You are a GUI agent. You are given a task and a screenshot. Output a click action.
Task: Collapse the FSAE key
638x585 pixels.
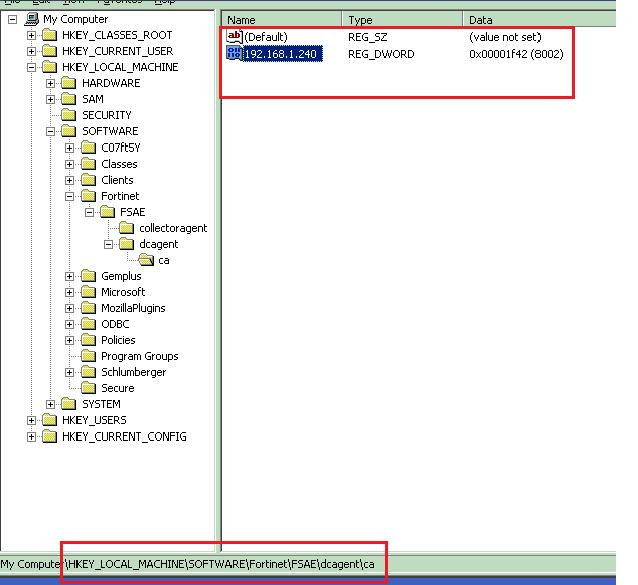pyautogui.click(x=89, y=212)
